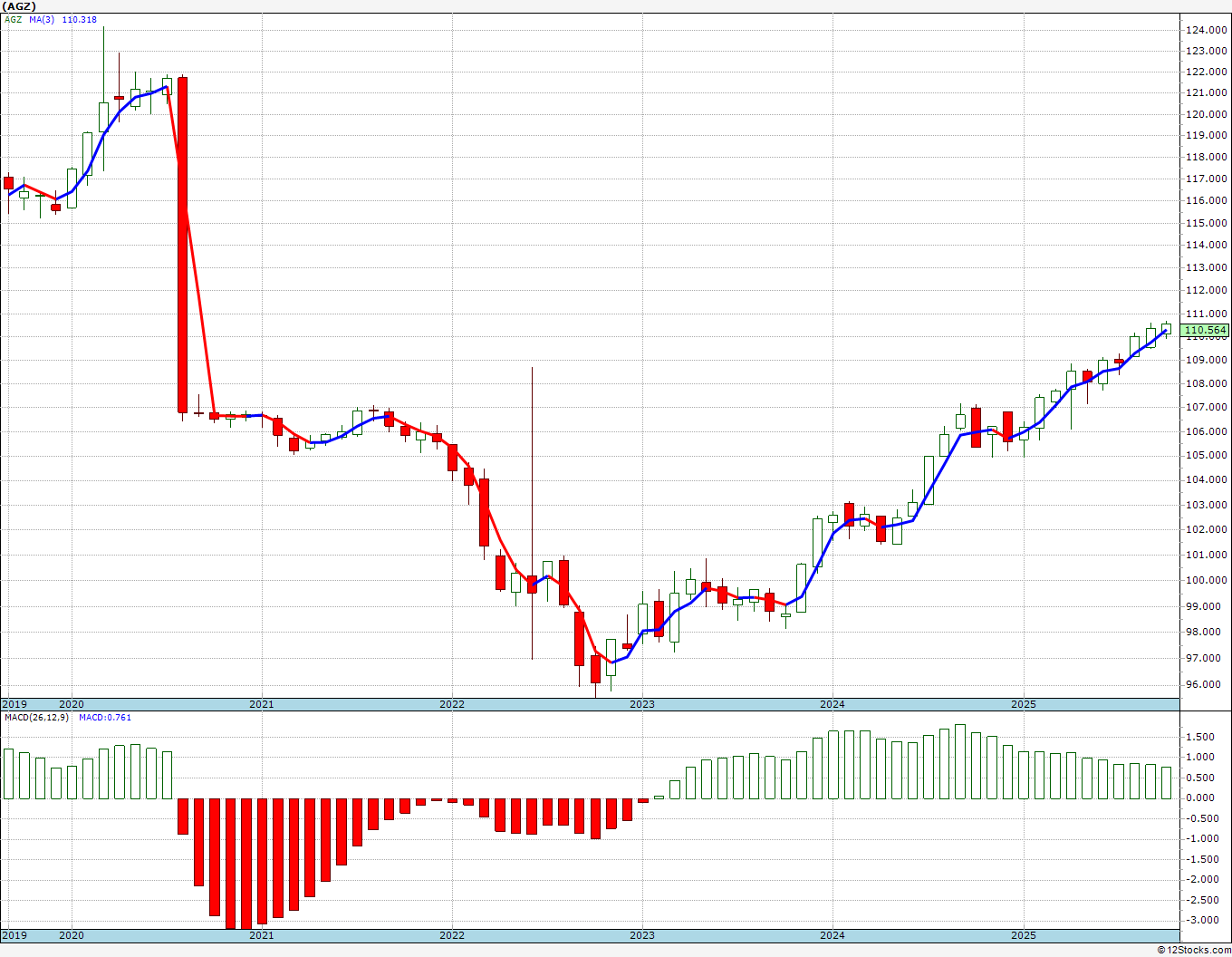Click the 12Stocks.com copyright link
This screenshot has width=1232, height=957.
pos(1194,950)
